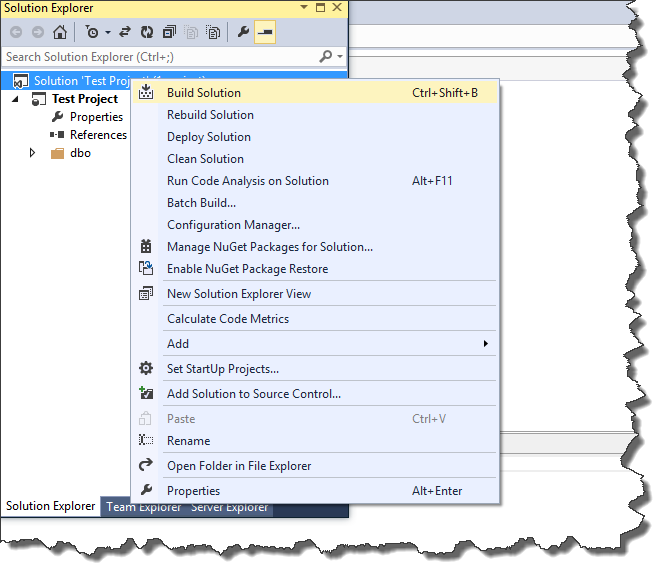
Task: Open the Add submenu
Action: coord(315,344)
